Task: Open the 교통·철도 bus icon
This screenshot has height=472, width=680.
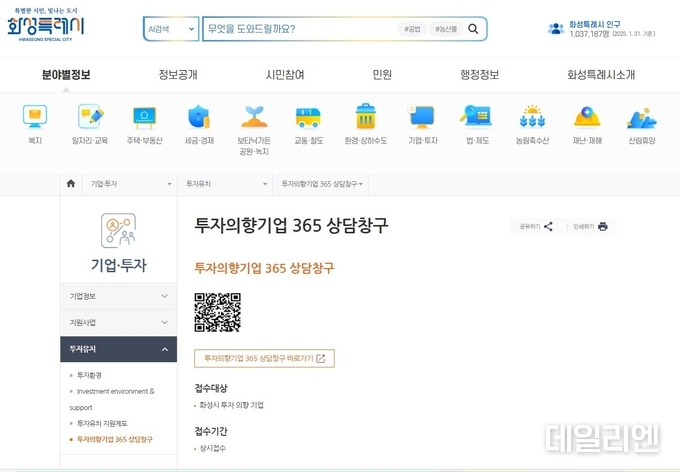Action: coord(308,117)
